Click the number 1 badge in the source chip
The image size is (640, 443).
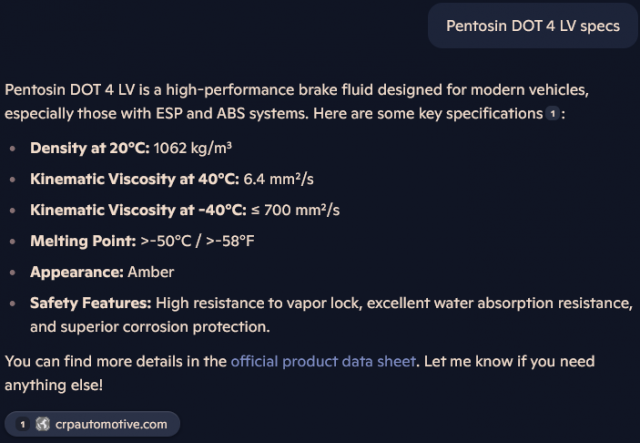pyautogui.click(x=23, y=425)
